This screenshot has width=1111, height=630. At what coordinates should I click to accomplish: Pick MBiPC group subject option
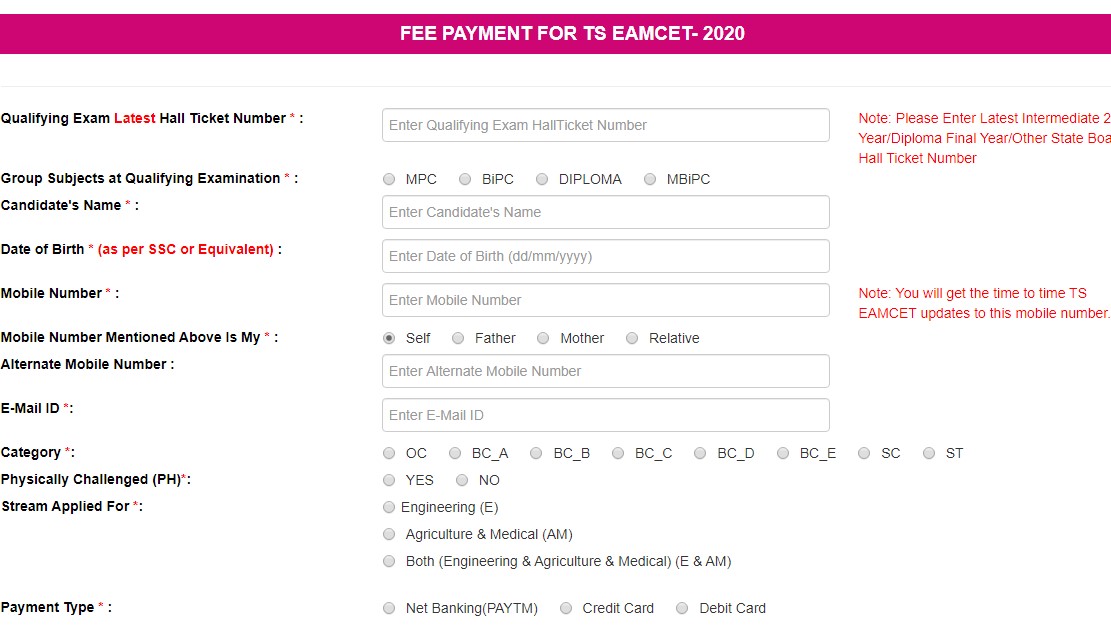650,180
